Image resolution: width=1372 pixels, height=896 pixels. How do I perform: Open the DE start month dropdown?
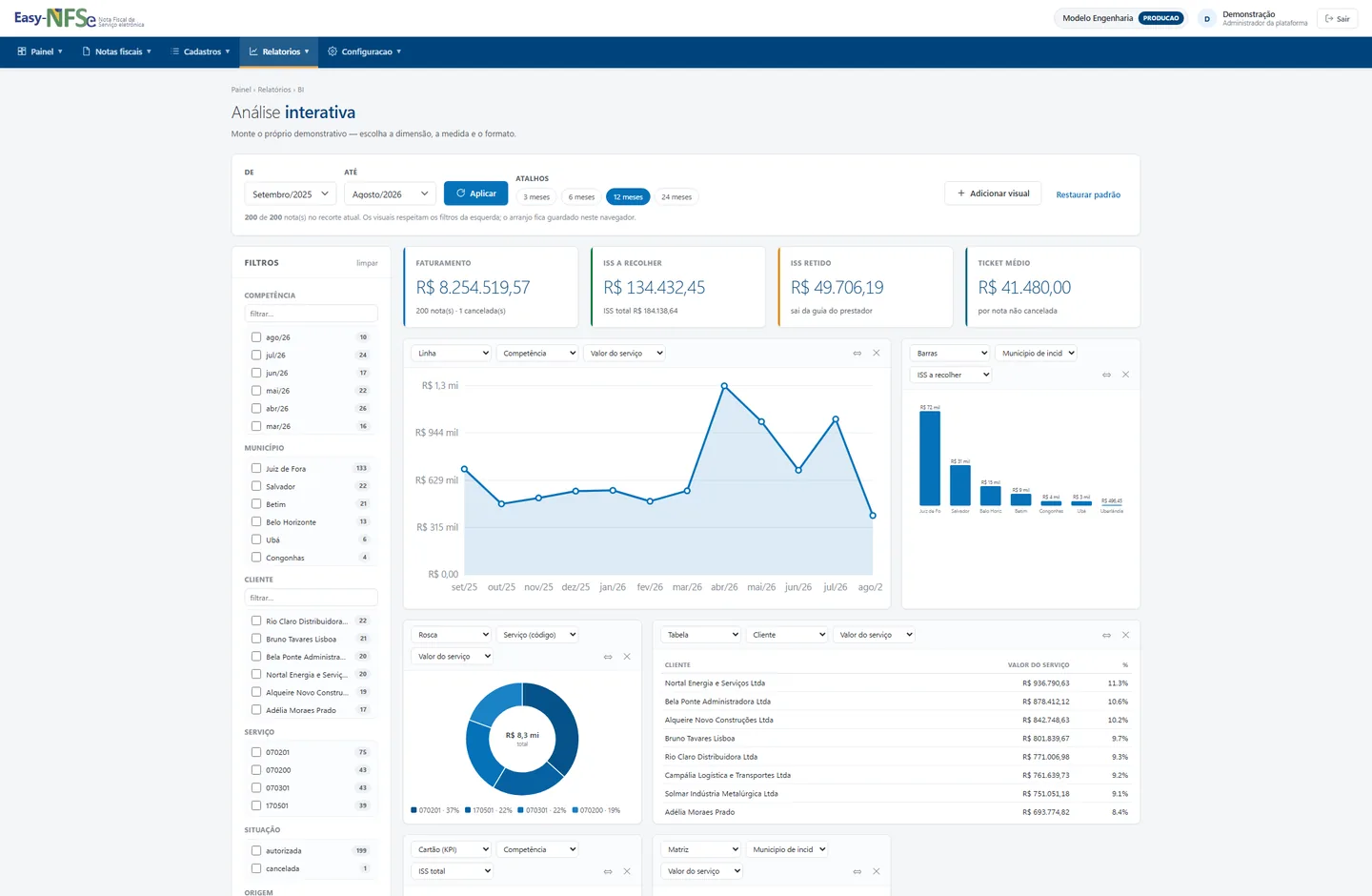(291, 193)
